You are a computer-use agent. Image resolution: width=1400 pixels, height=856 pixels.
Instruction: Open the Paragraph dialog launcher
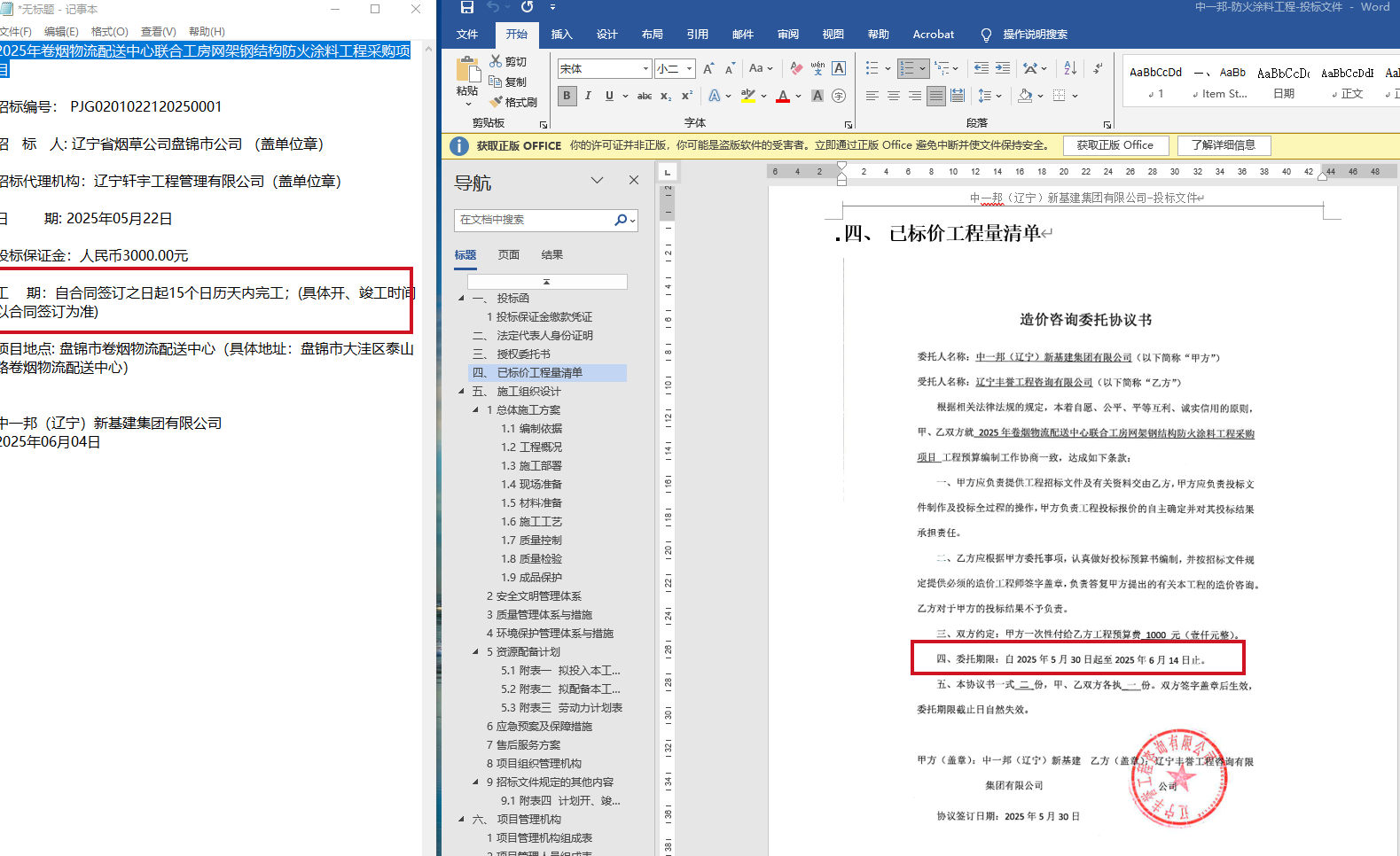pos(1107,125)
